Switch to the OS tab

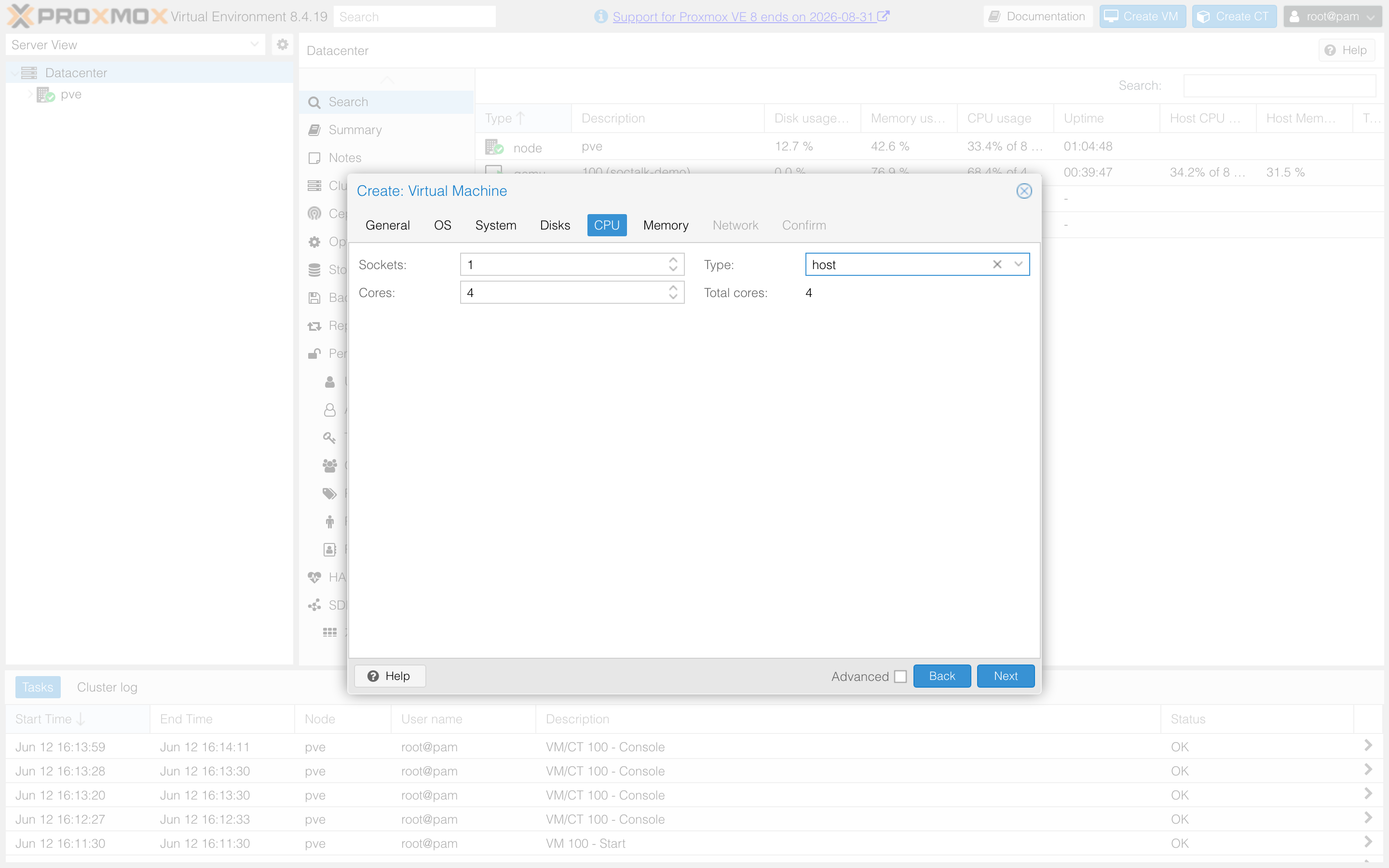(443, 226)
